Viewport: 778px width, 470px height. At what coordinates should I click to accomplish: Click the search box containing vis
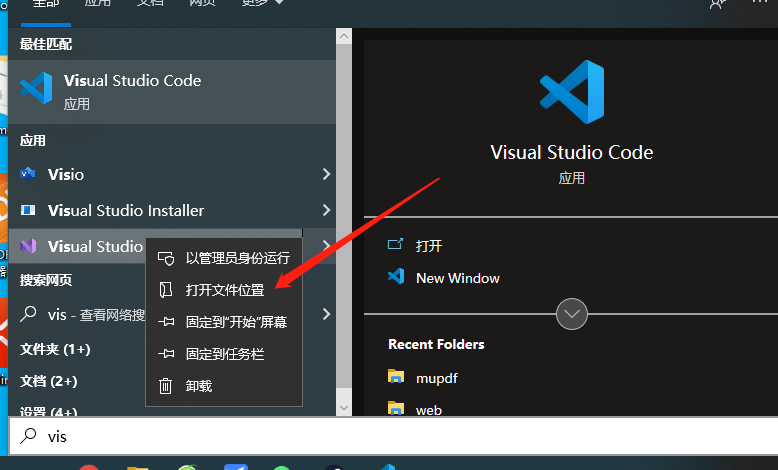393,436
